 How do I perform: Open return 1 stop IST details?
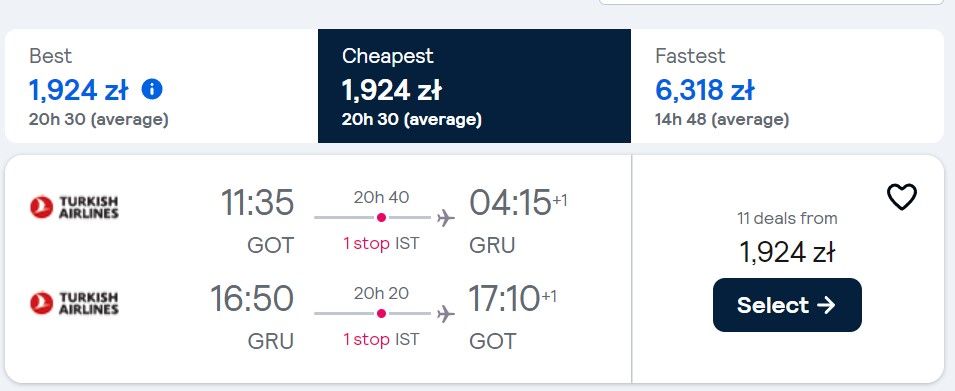(x=381, y=339)
